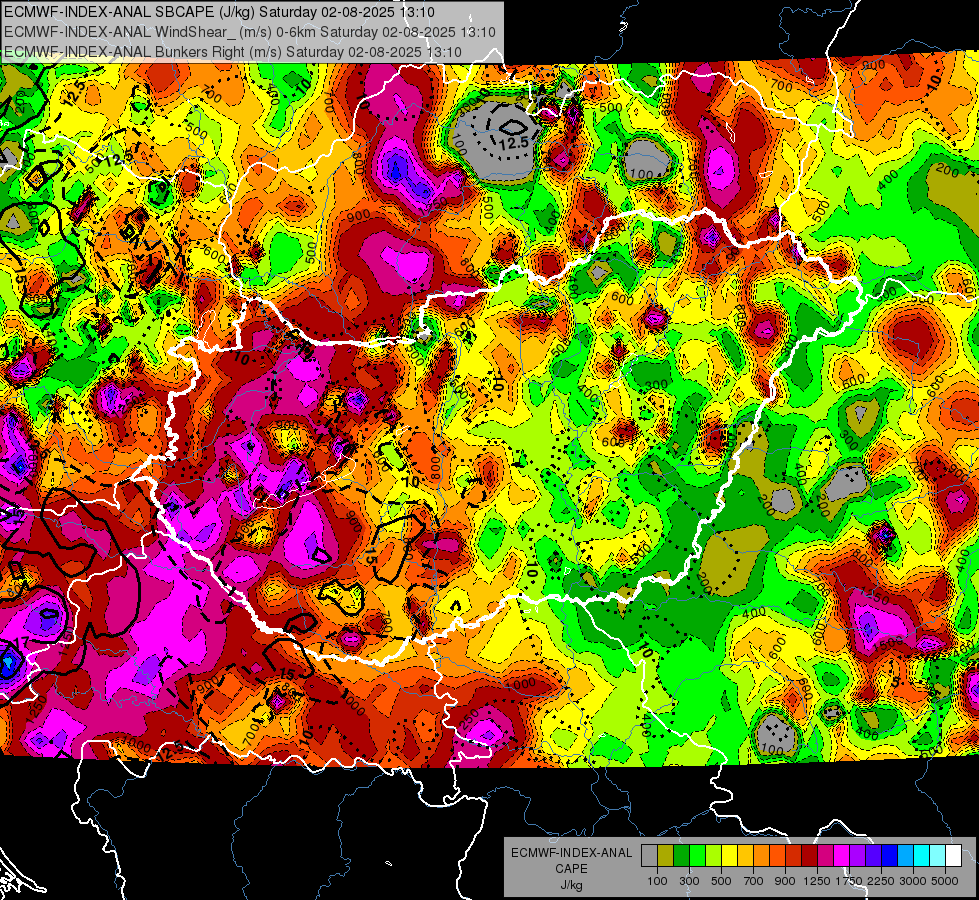Select the red-orange legend swatch

pos(777,856)
